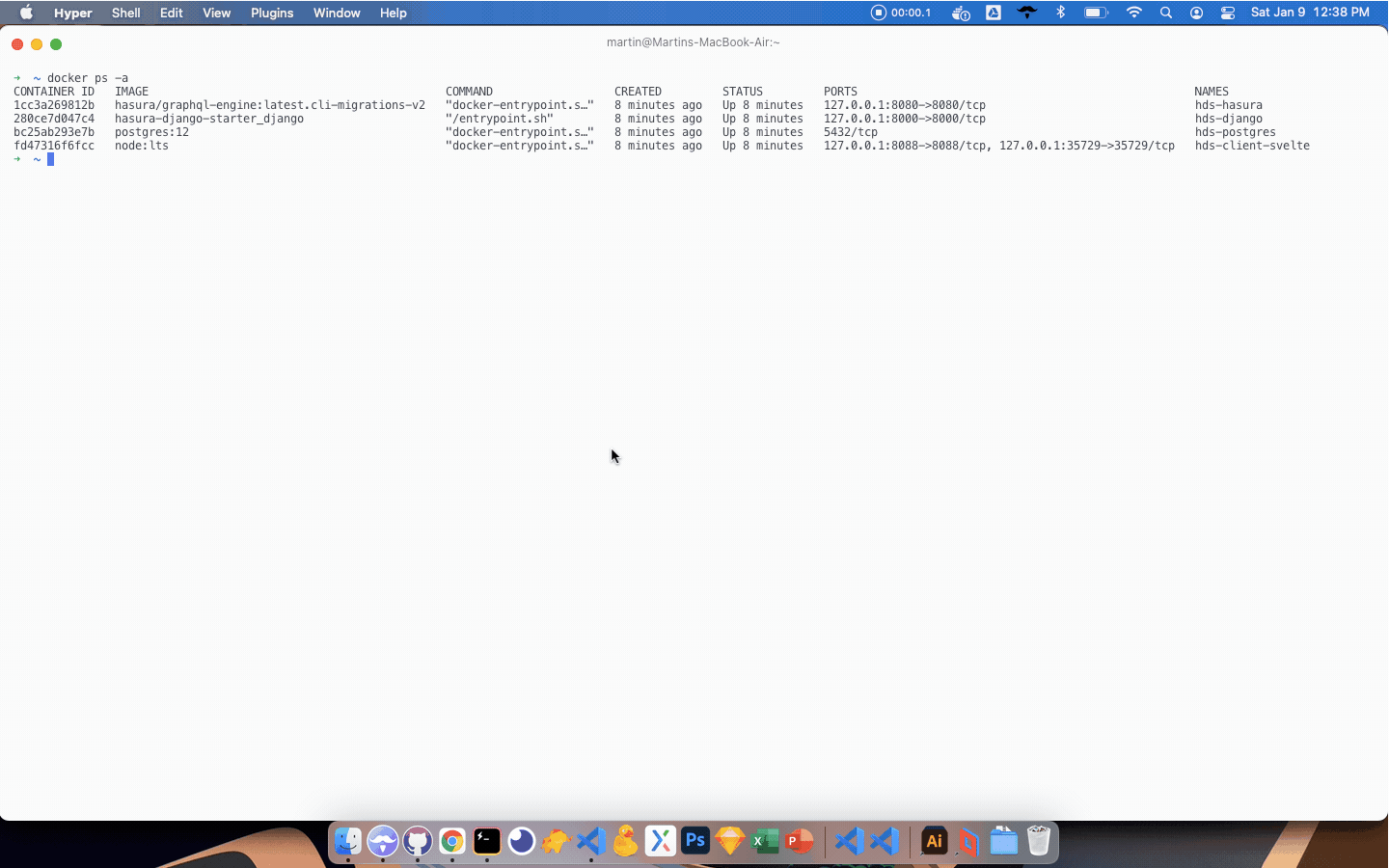The image size is (1389, 868).
Task: Launch Microsoft Excel from the Dock
Action: click(765, 841)
